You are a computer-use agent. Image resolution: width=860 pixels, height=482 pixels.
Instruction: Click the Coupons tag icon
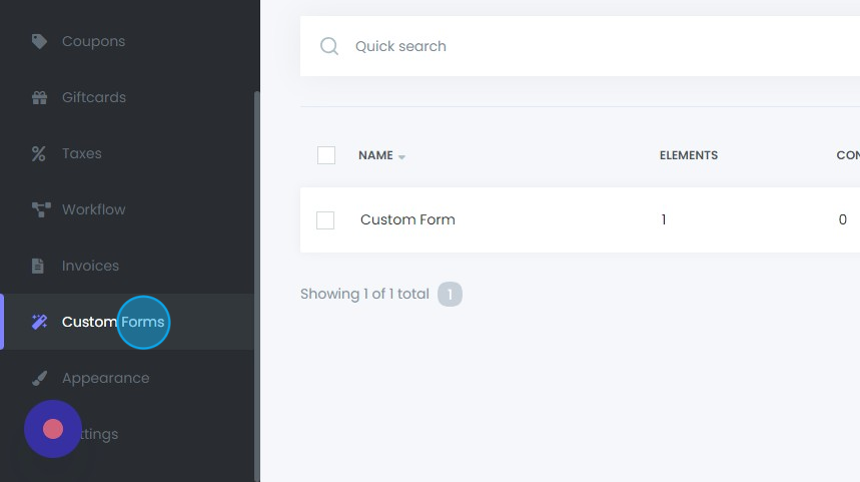[x=39, y=42]
